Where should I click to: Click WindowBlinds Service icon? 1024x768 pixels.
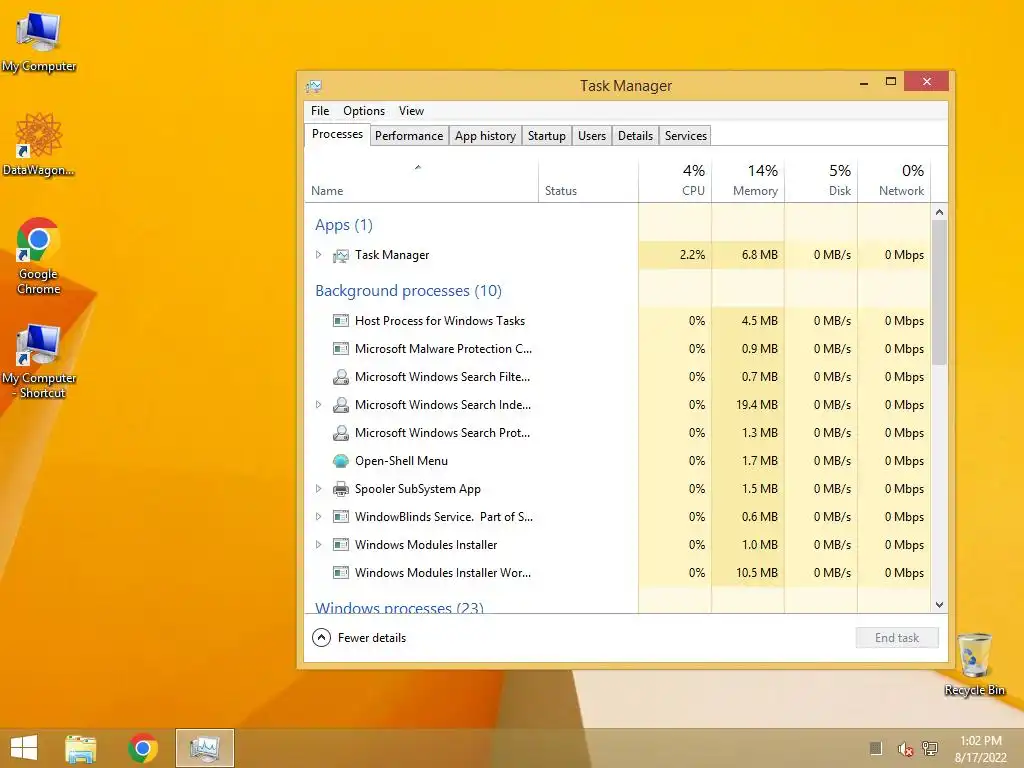coord(341,517)
